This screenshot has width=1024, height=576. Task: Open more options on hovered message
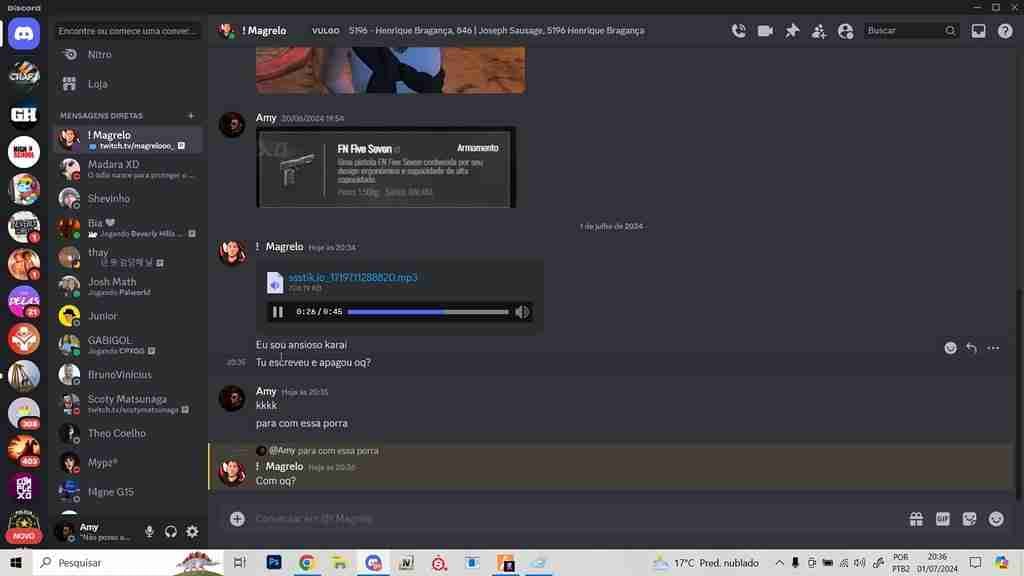(x=993, y=348)
